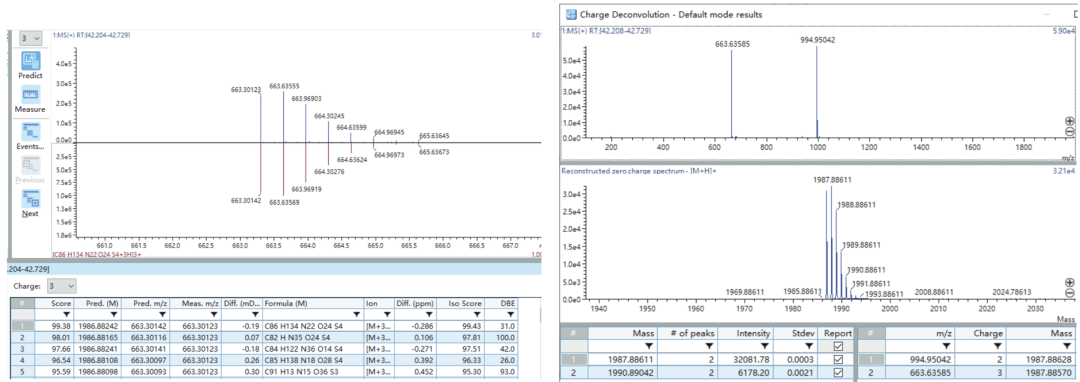This screenshot has width=1080, height=382.
Task: Zoom out on reconstructed zero charge spectrum
Action: [1070, 293]
